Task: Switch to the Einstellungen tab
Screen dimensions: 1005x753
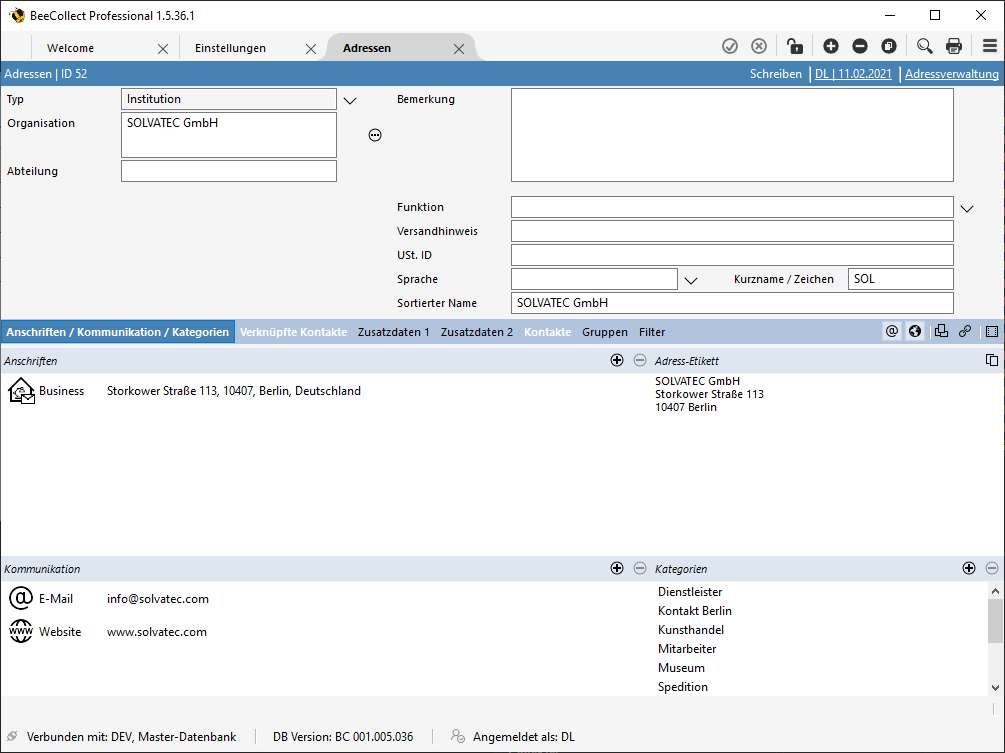Action: [x=230, y=48]
